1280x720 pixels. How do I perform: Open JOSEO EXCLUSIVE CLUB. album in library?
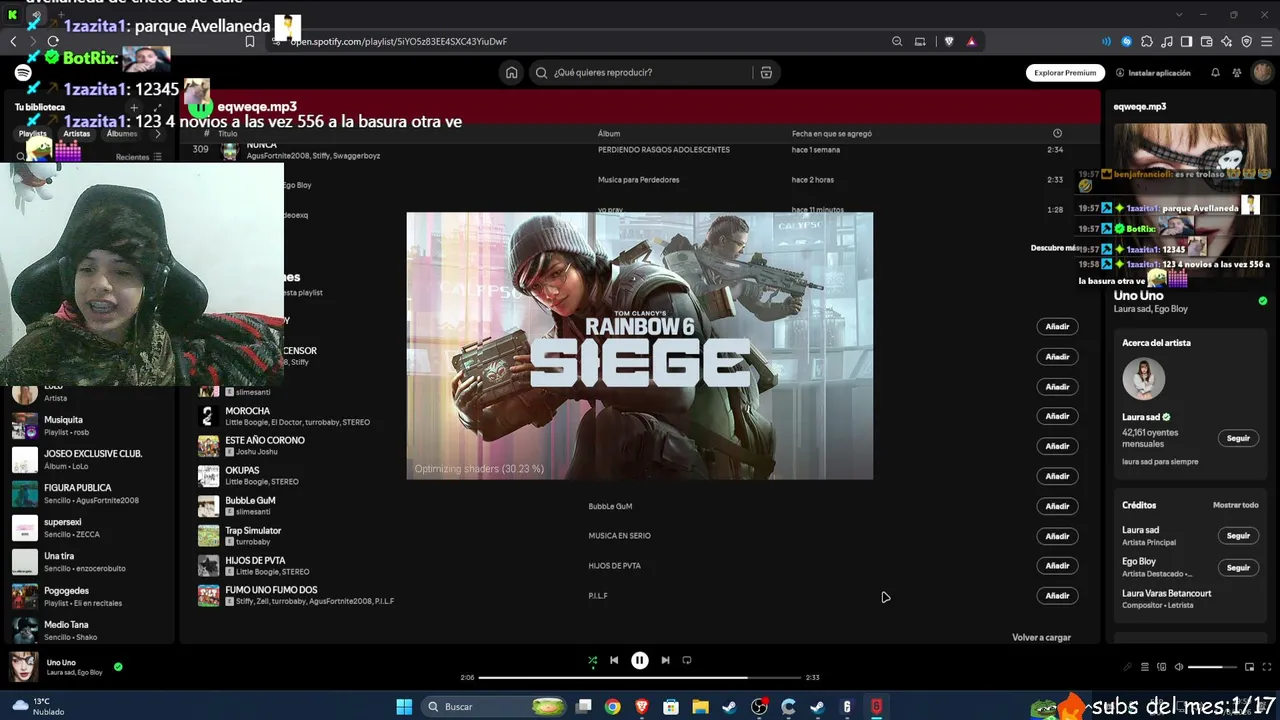tap(88, 460)
